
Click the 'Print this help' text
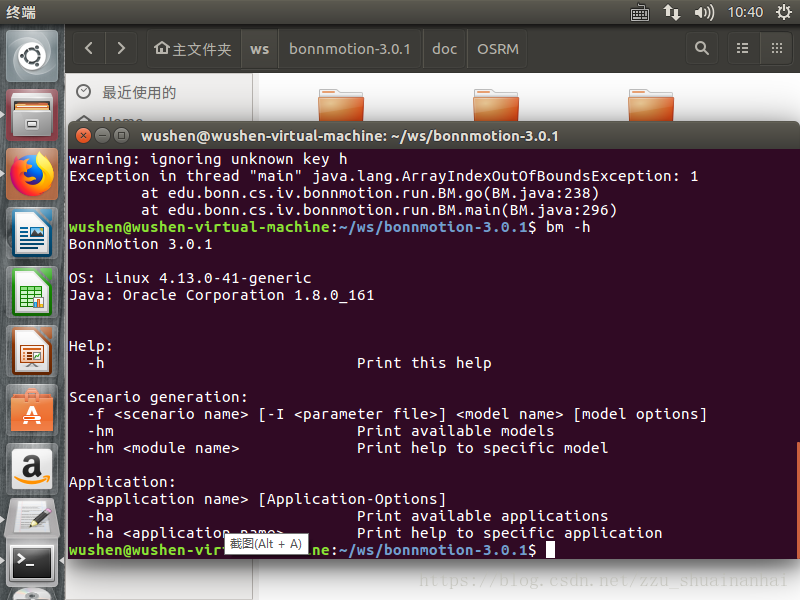(424, 363)
